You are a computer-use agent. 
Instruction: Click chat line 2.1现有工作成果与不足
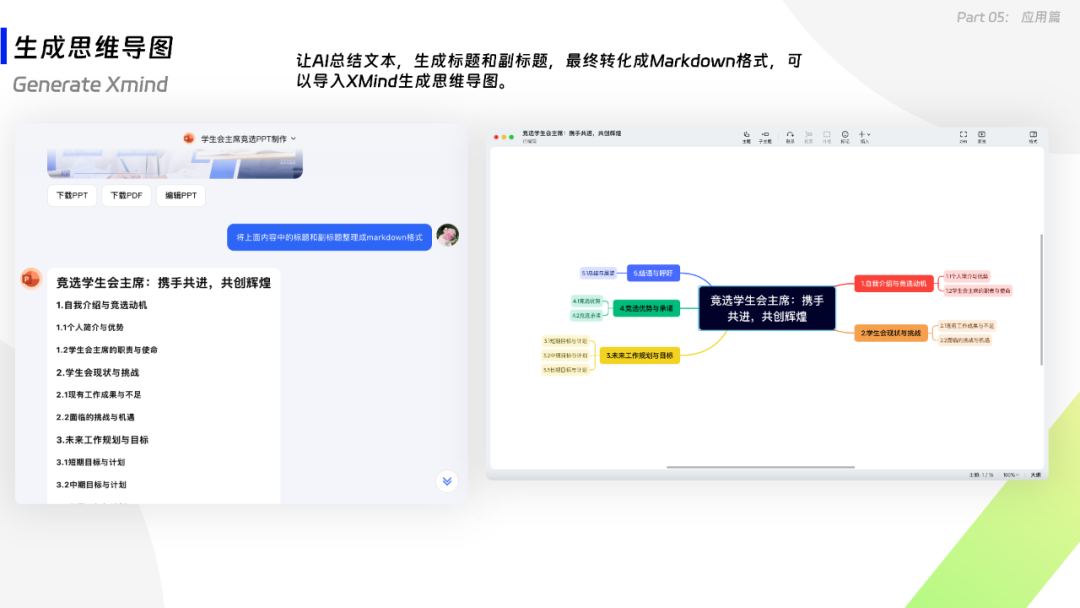coord(98,395)
